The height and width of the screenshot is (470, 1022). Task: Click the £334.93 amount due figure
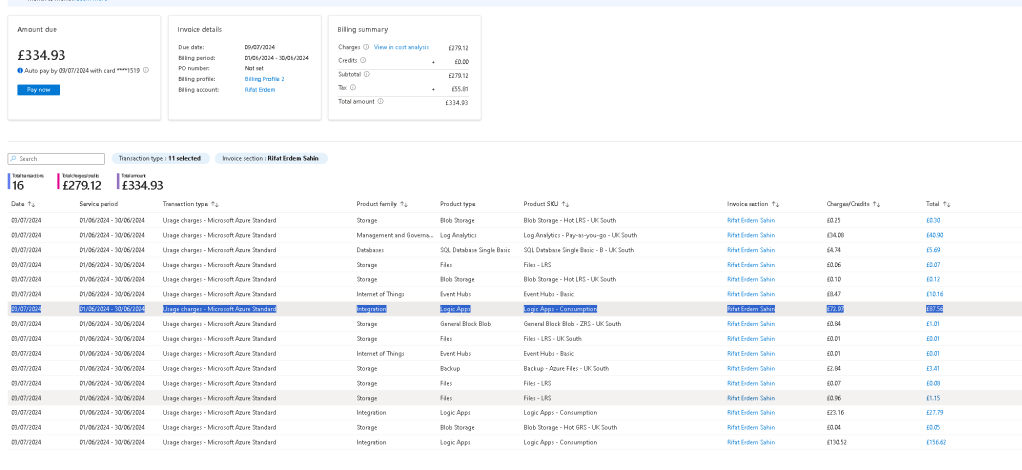click(x=41, y=55)
